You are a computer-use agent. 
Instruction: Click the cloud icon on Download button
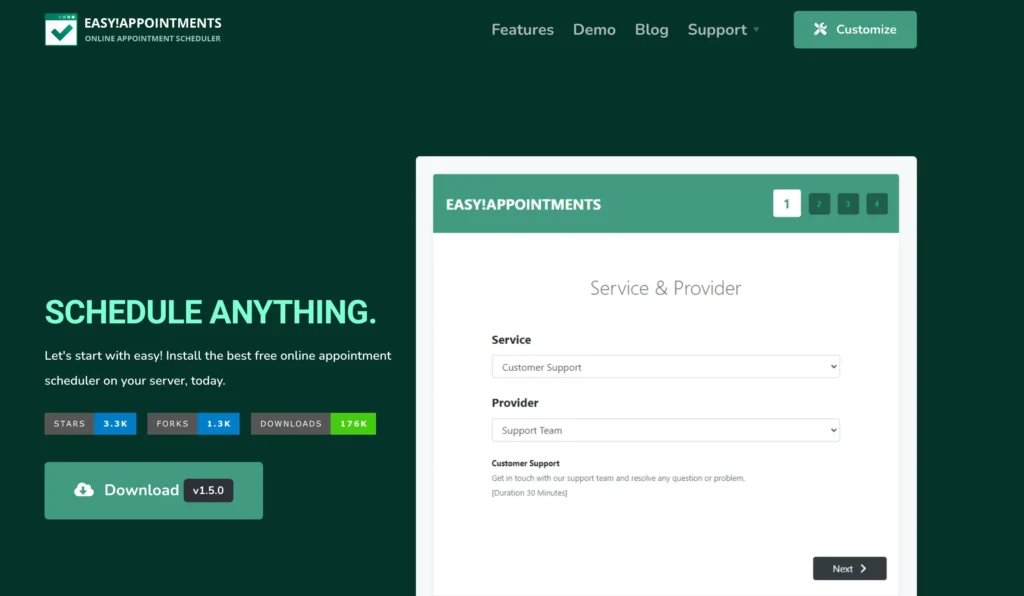coord(84,490)
